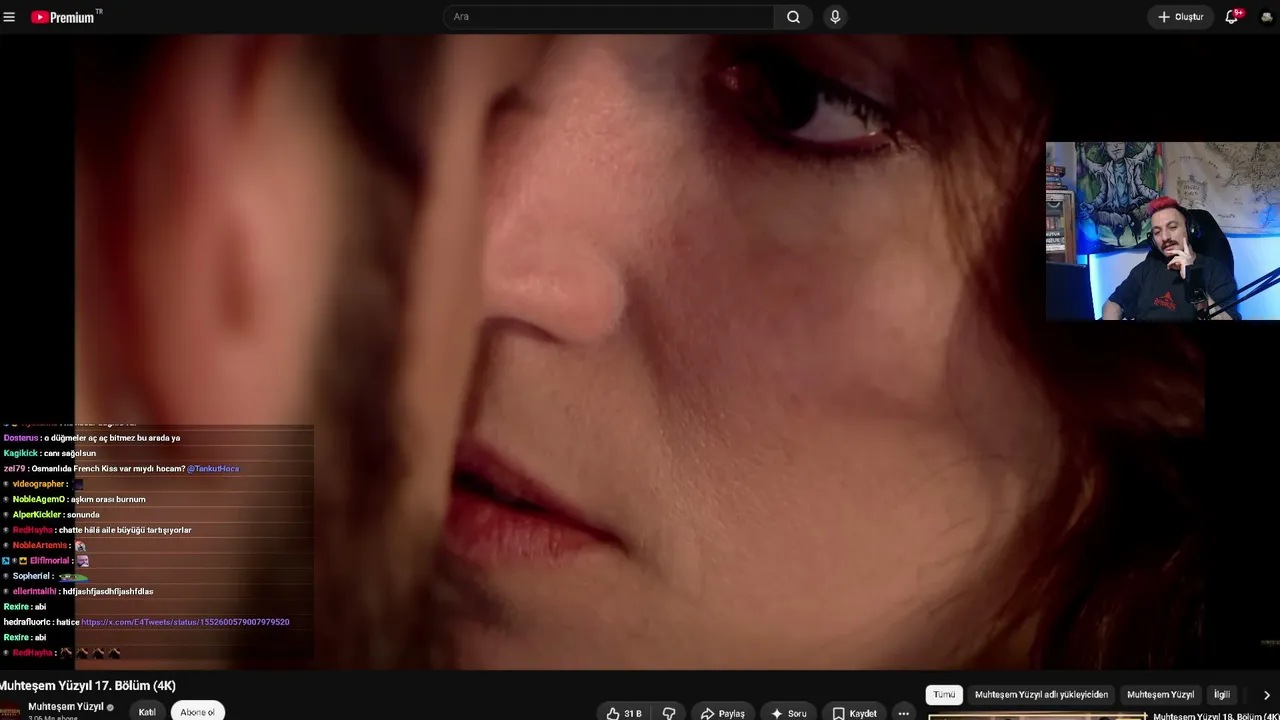Save the video with Kaydet
This screenshot has height=720, width=1280.
pos(855,713)
